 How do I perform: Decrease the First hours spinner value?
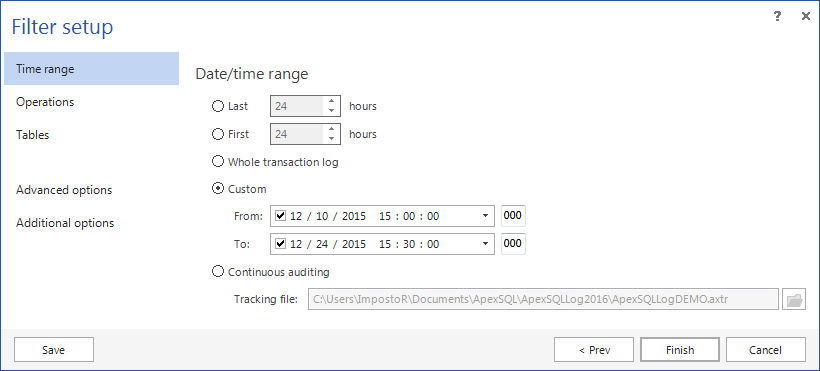click(x=331, y=139)
